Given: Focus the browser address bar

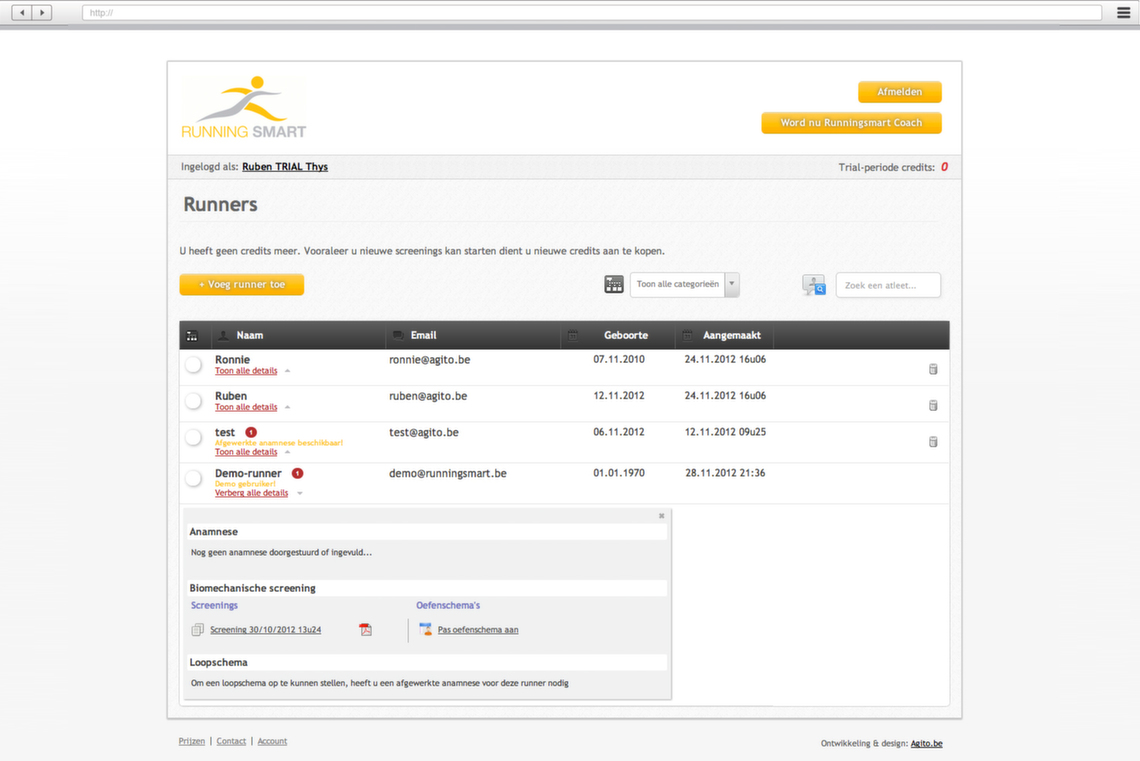Looking at the screenshot, I should tap(592, 12).
